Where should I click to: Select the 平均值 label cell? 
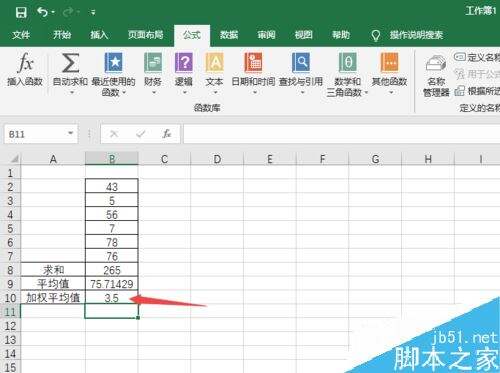[x=53, y=284]
